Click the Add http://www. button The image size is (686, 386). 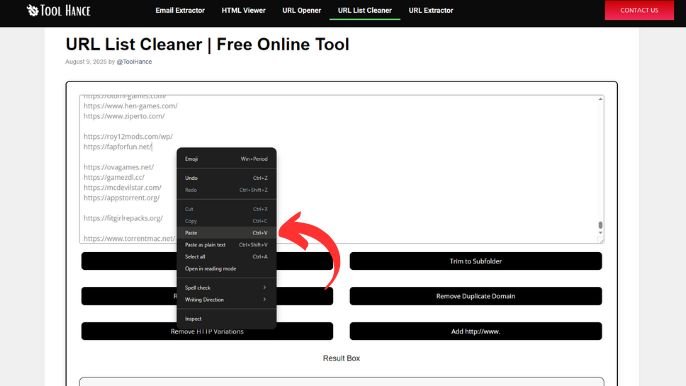point(476,331)
